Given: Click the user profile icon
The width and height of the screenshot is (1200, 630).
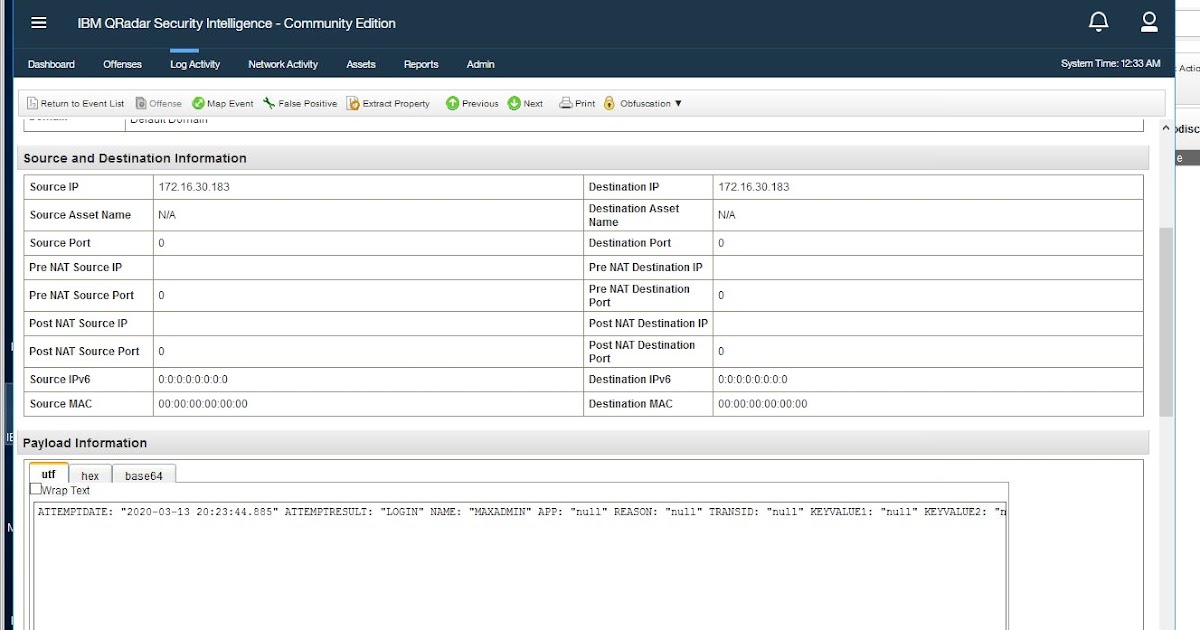Looking at the screenshot, I should (1149, 21).
